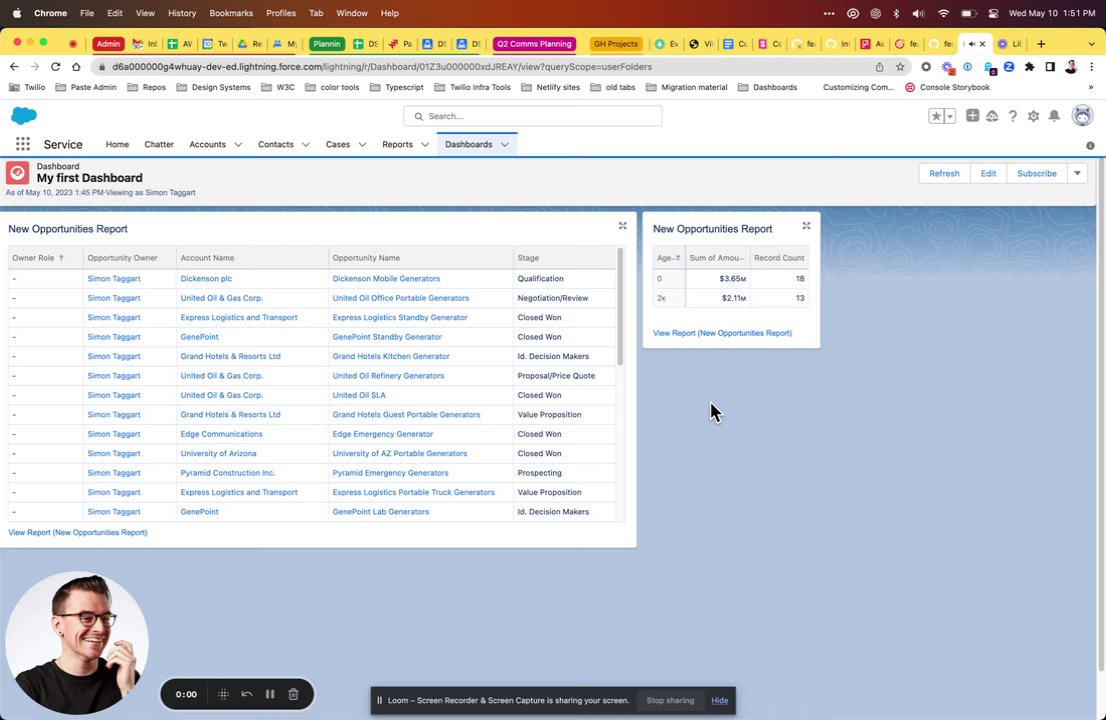Open the Apple menu
The height and width of the screenshot is (720, 1106).
(17, 13)
